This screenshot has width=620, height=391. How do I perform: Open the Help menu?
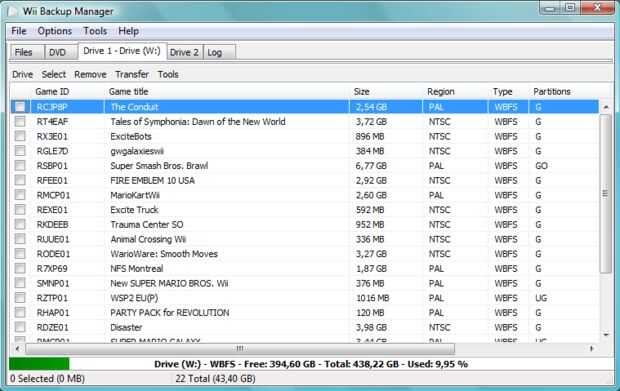[129, 31]
